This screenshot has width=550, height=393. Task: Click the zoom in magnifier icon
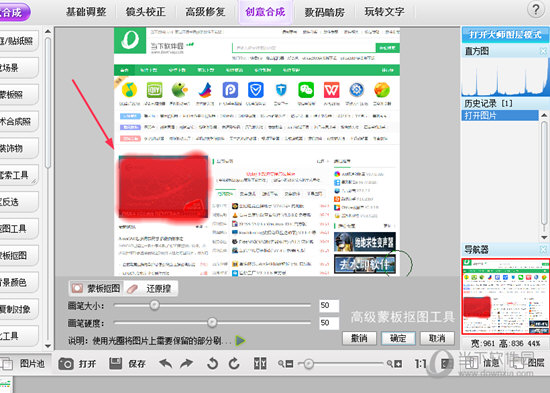pos(394,364)
